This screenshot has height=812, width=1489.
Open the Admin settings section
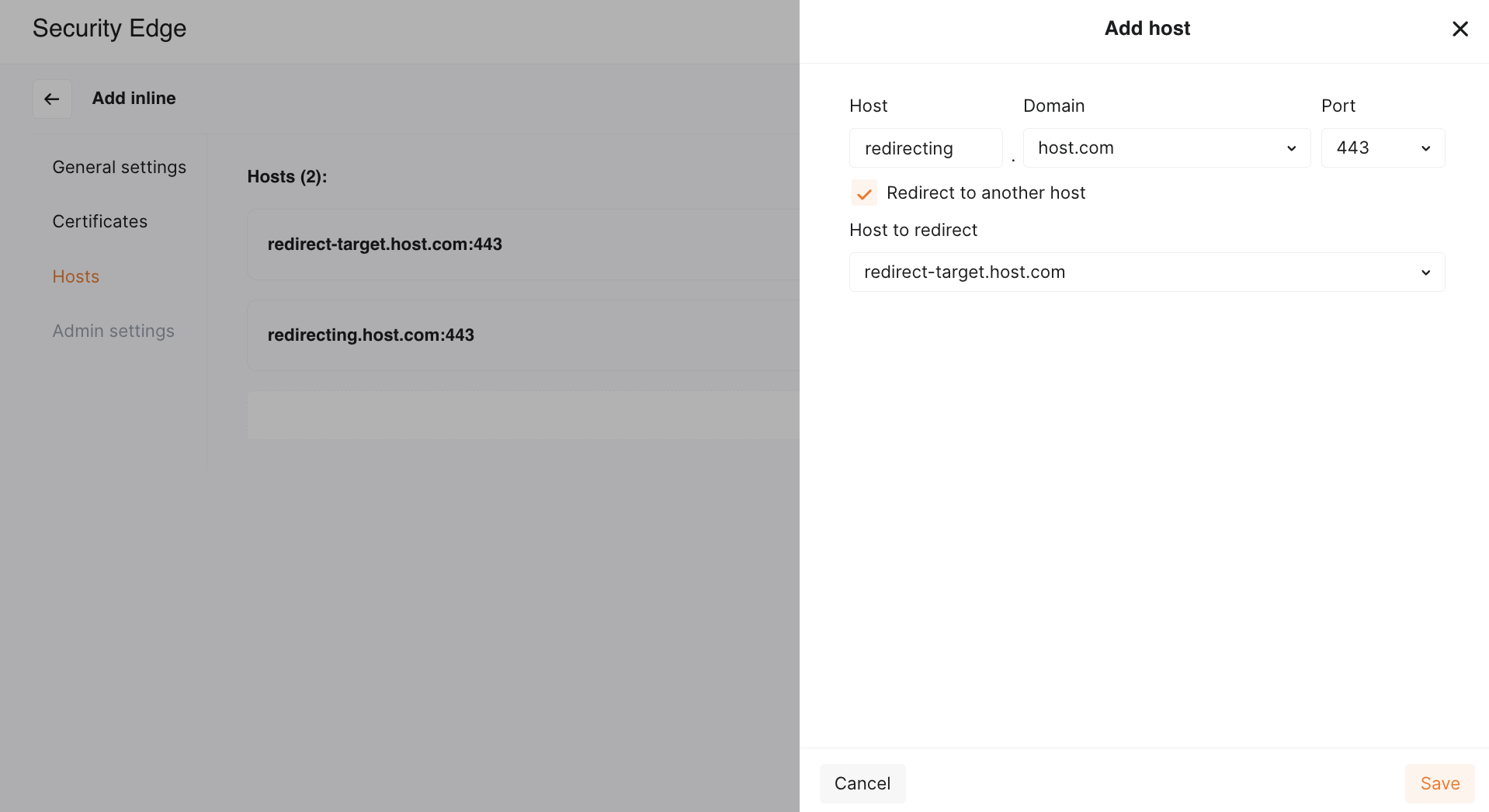(113, 331)
